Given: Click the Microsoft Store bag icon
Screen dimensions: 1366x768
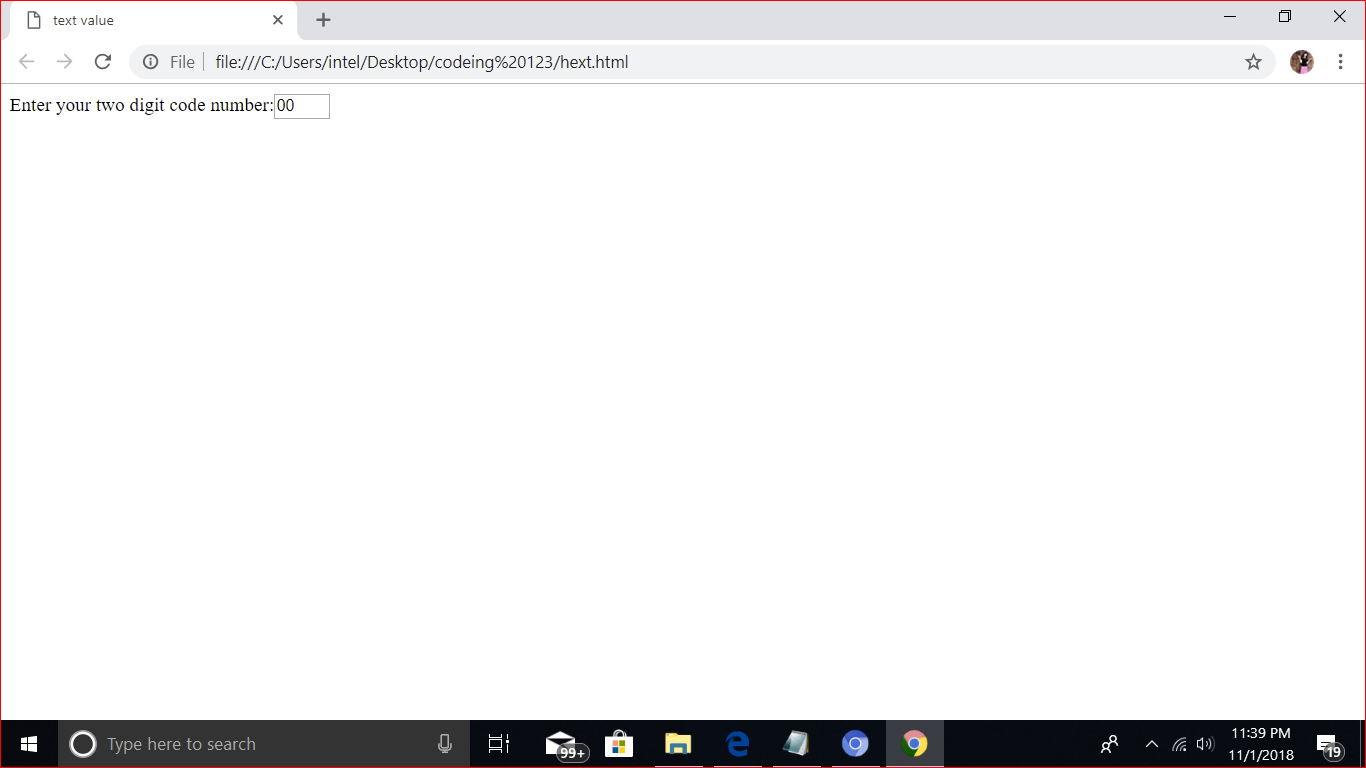Looking at the screenshot, I should click(x=619, y=744).
